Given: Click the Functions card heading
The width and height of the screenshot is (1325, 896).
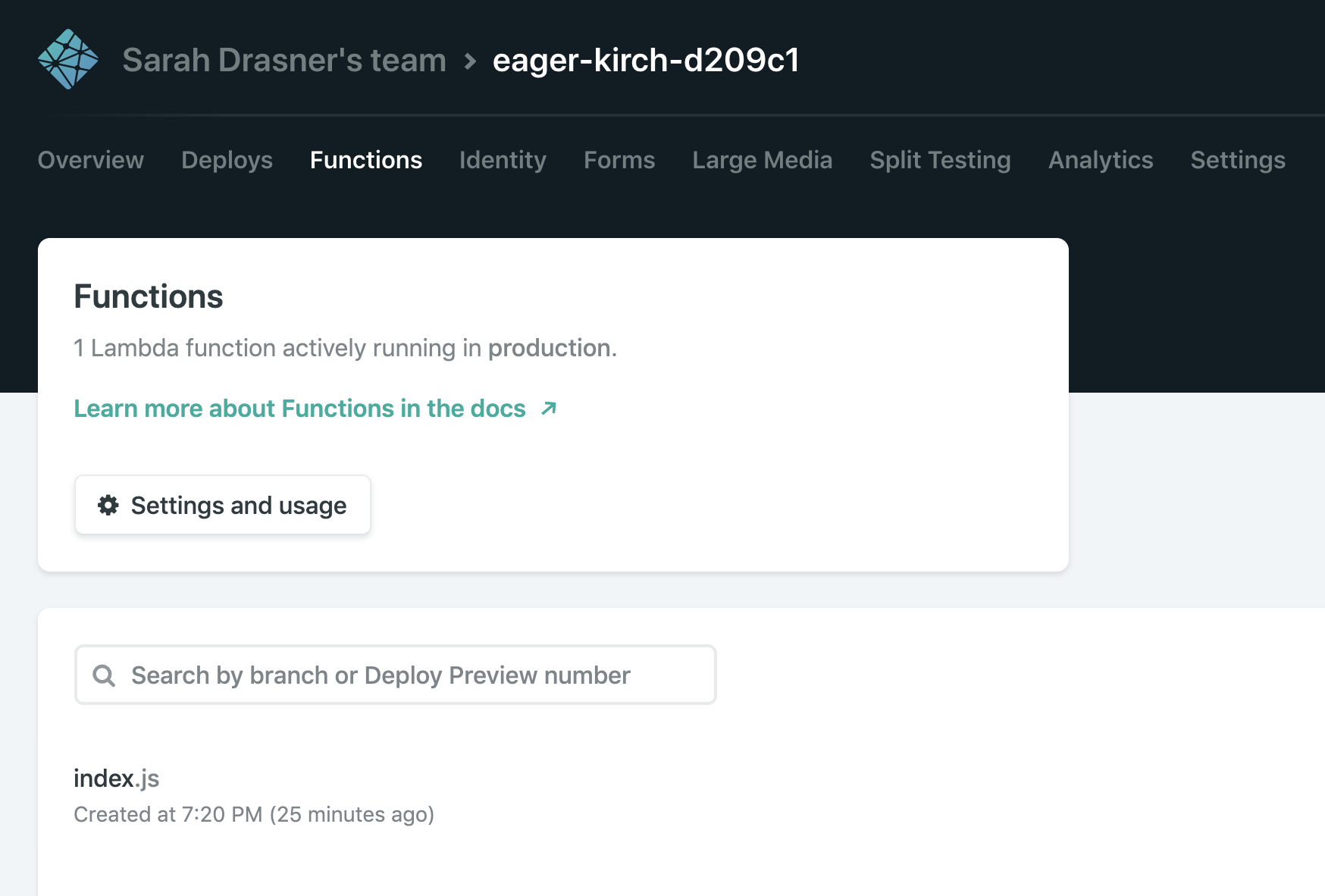Looking at the screenshot, I should click(x=149, y=296).
